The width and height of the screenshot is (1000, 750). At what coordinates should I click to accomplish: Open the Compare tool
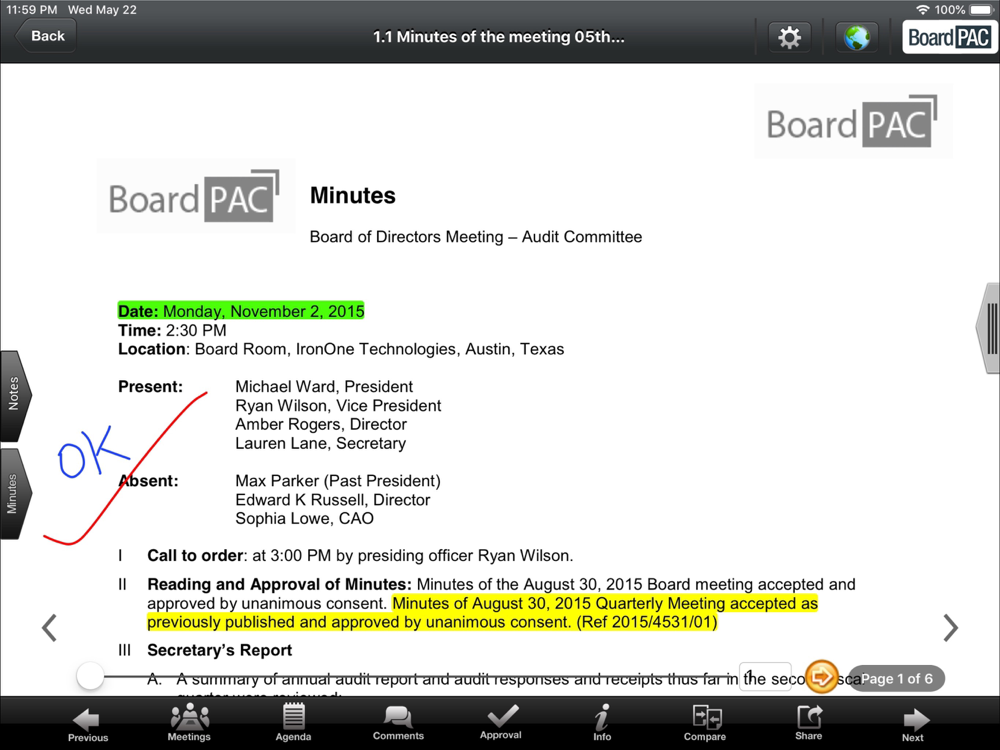pos(705,723)
